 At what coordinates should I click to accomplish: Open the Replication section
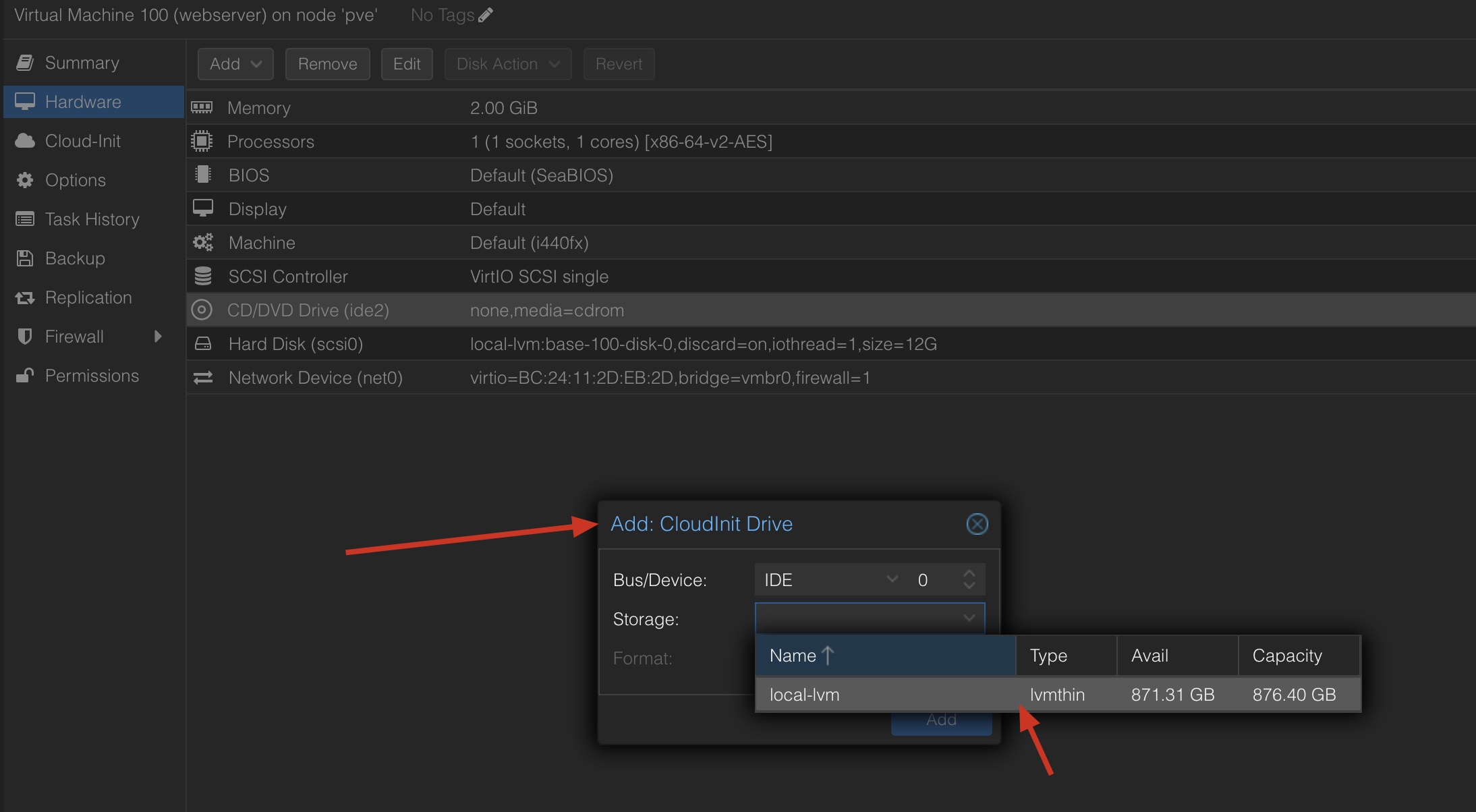[94, 297]
